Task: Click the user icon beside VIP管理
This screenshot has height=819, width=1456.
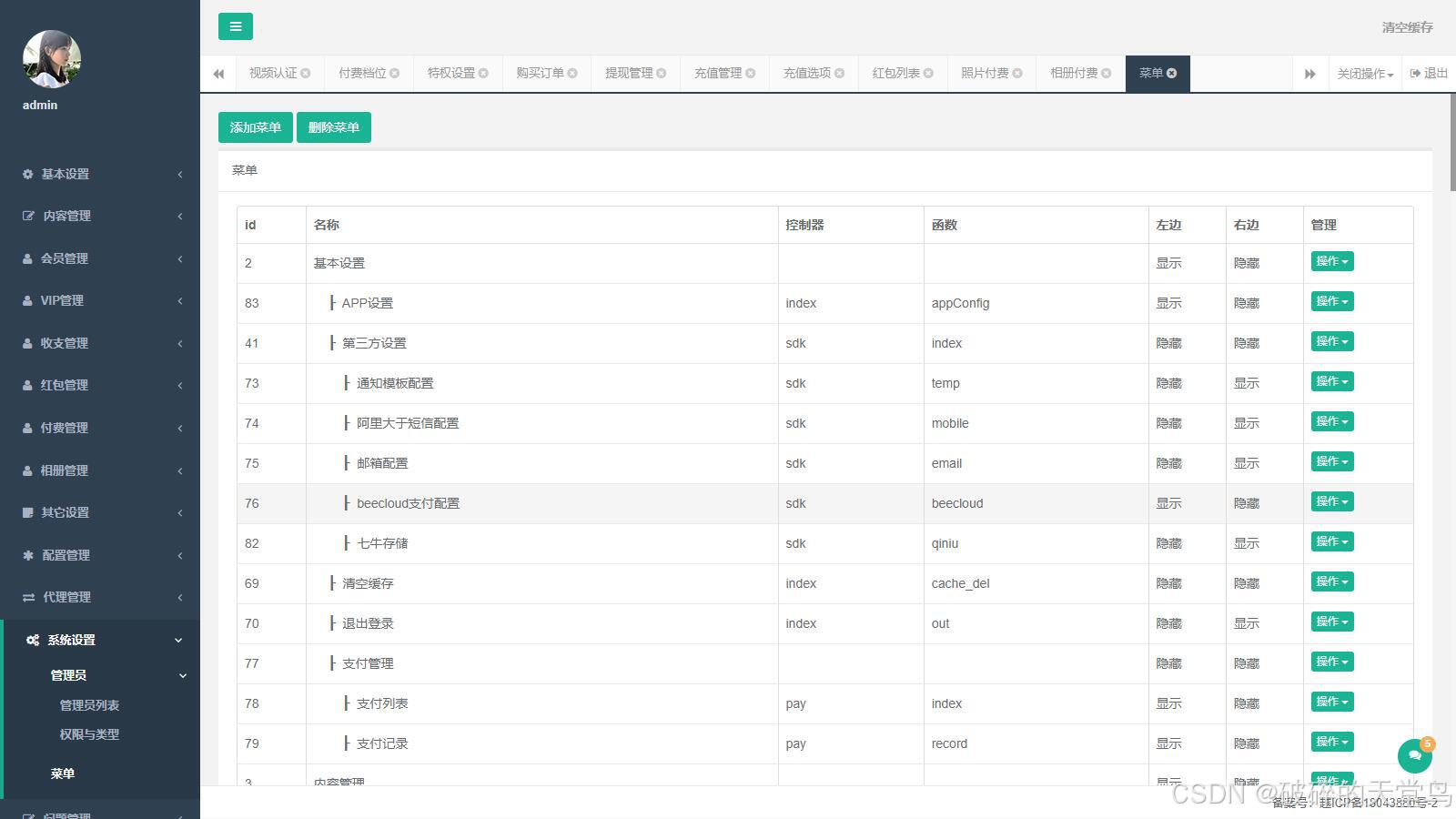Action: point(27,300)
